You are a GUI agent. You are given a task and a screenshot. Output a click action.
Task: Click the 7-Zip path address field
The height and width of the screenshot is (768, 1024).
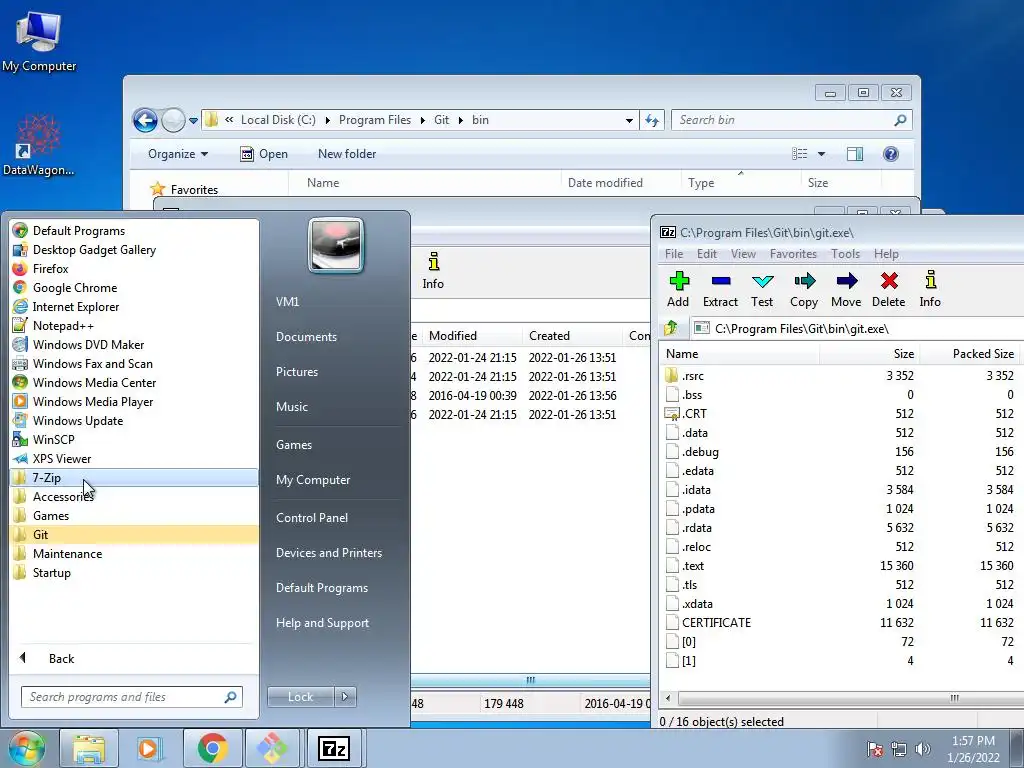pyautogui.click(x=857, y=328)
